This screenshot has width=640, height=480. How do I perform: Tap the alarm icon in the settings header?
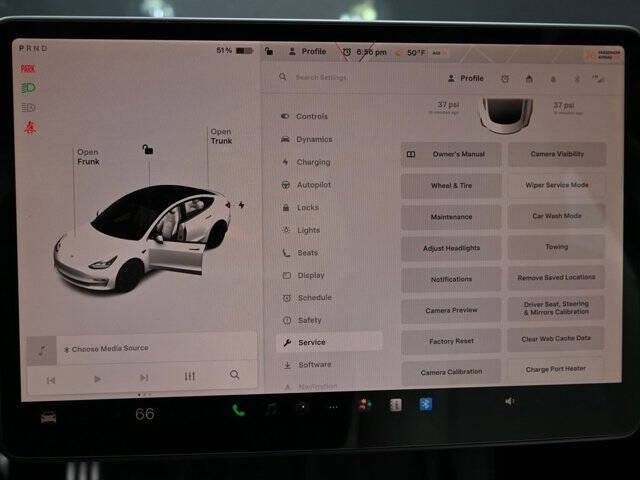(505, 79)
